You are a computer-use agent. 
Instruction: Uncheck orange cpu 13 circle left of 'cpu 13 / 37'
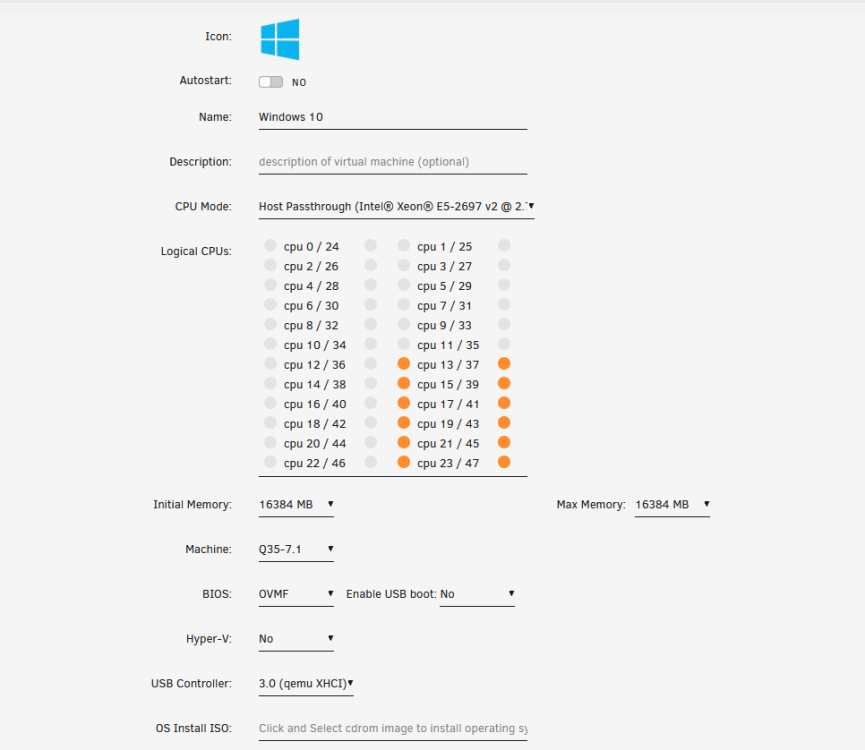coord(404,364)
